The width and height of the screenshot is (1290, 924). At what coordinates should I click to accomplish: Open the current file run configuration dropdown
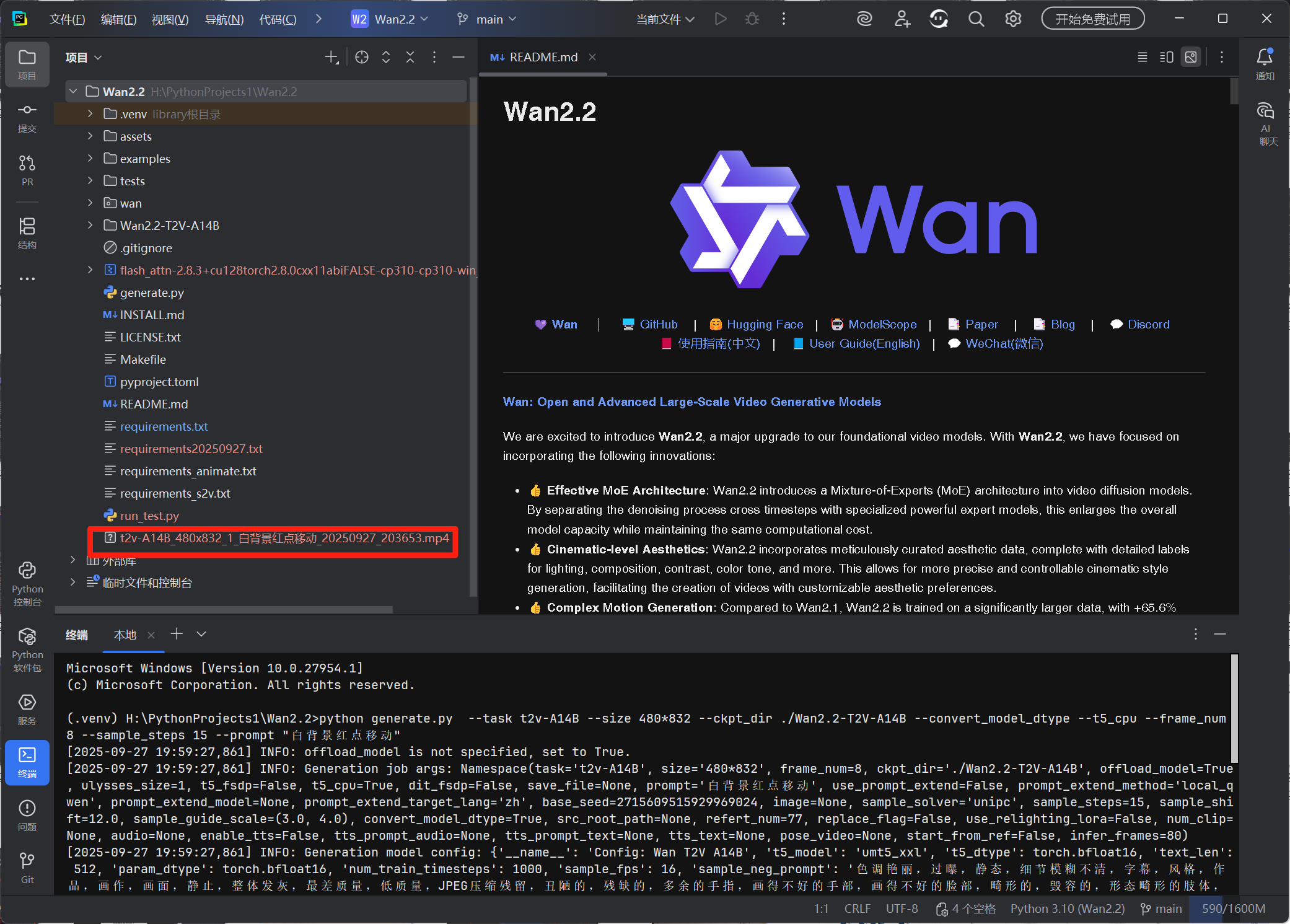click(665, 19)
